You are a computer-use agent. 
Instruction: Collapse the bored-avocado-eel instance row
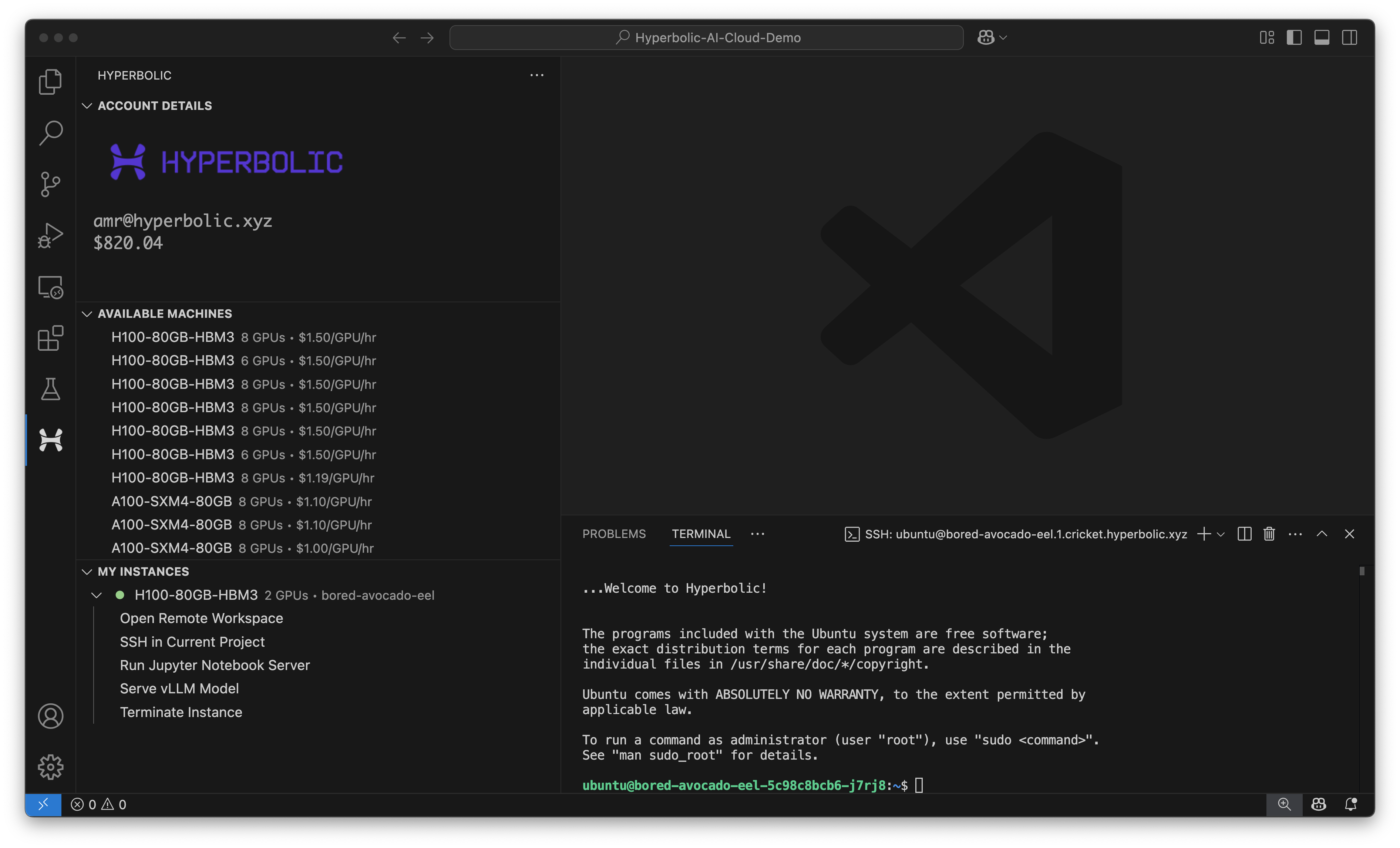(x=97, y=595)
